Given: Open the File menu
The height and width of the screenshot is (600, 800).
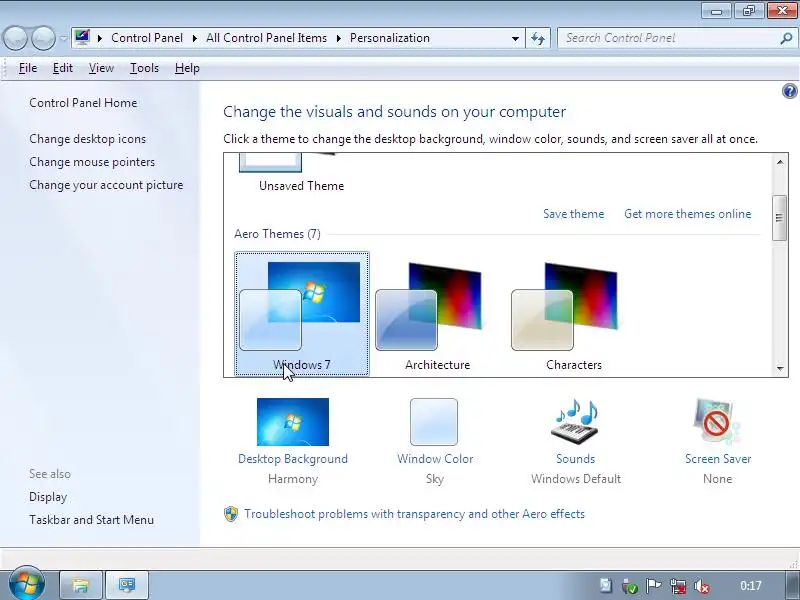Looking at the screenshot, I should (x=28, y=68).
